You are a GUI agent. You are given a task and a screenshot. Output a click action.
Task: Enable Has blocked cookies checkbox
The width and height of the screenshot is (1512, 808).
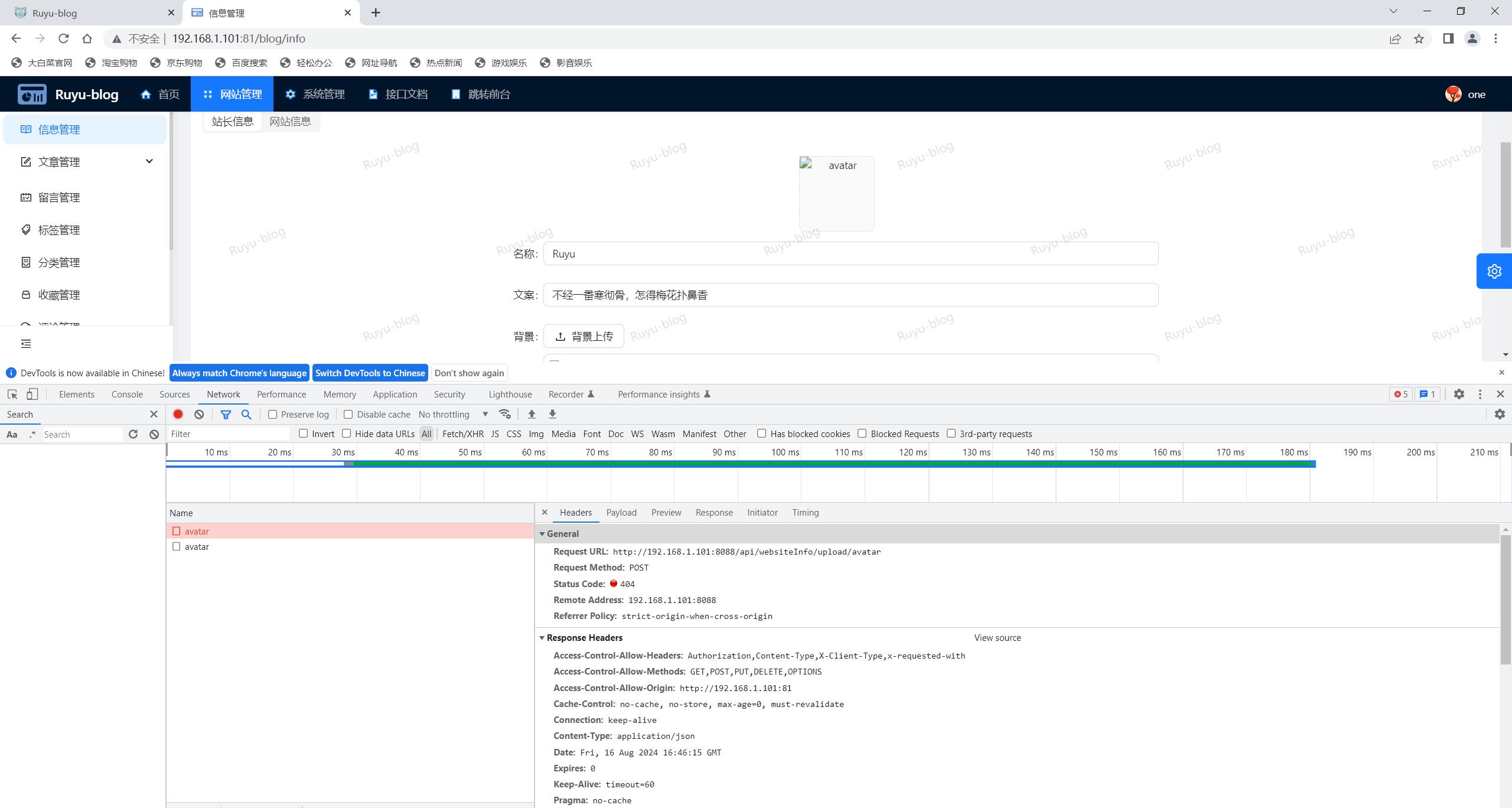click(x=763, y=433)
